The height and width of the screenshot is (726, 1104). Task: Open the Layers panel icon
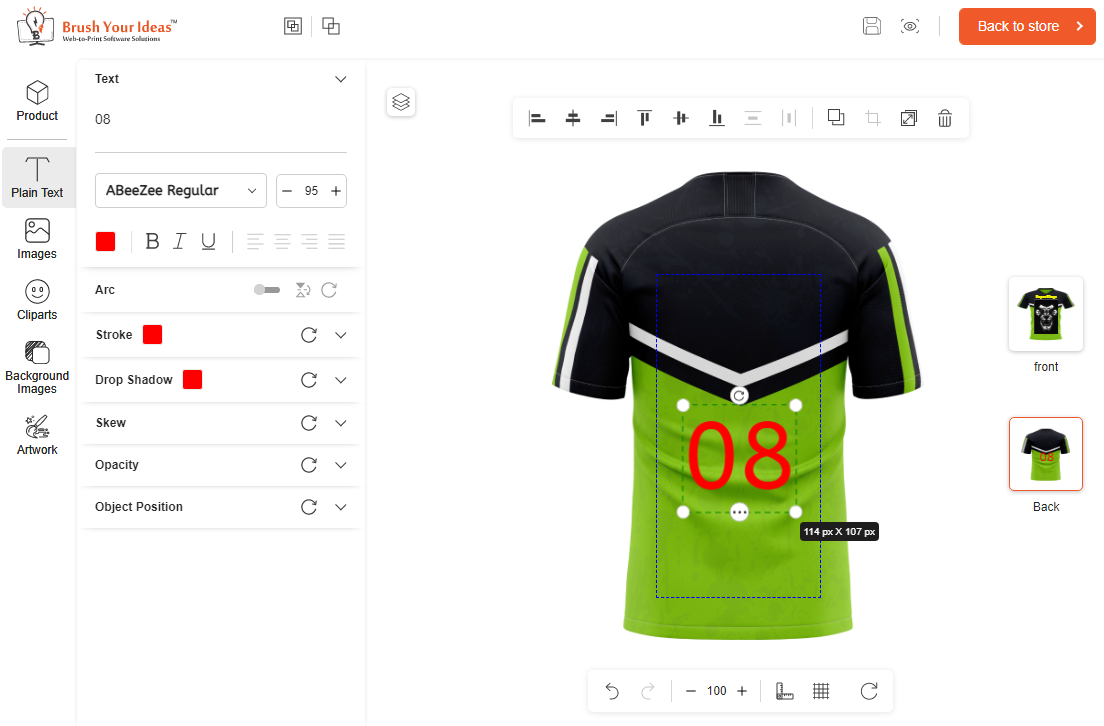401,101
